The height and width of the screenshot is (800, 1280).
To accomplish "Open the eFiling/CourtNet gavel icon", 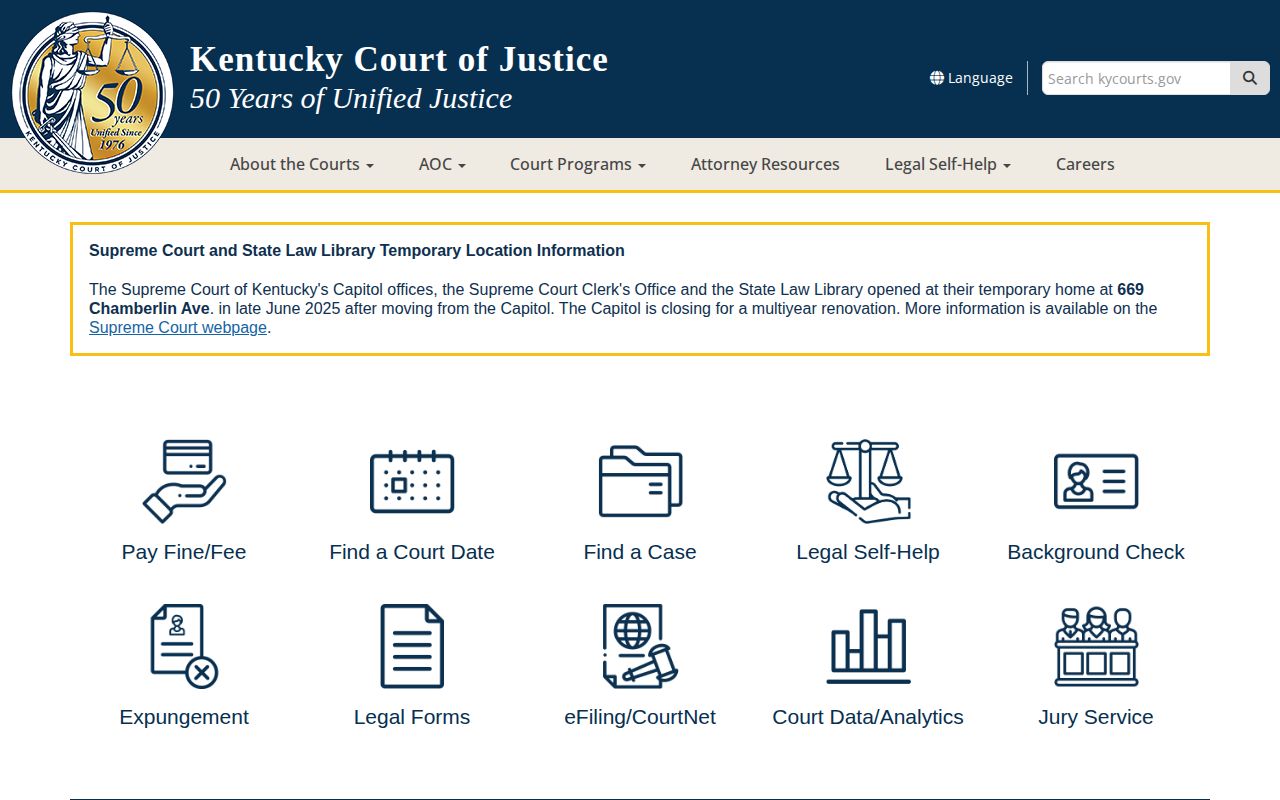I will (x=640, y=646).
